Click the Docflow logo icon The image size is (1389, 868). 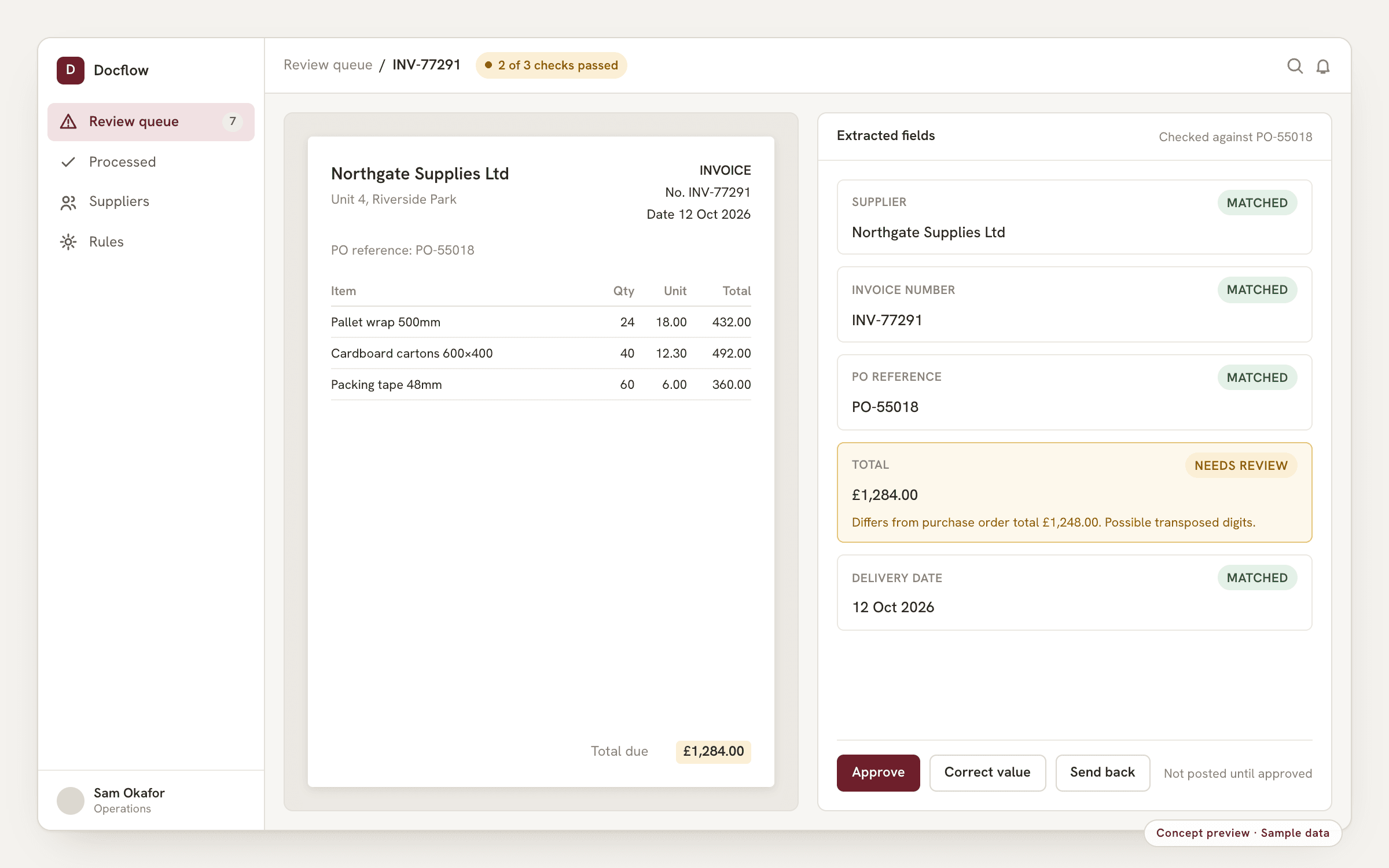coord(71,70)
